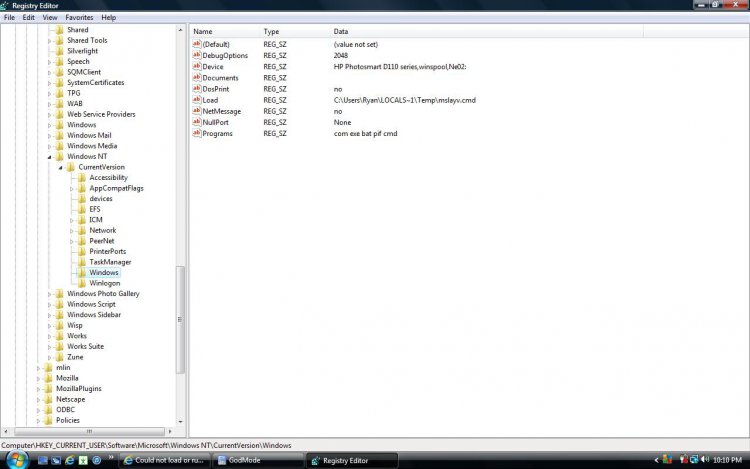Select the SystemCertificates key
Image resolution: width=750 pixels, height=469 pixels.
pos(96,82)
